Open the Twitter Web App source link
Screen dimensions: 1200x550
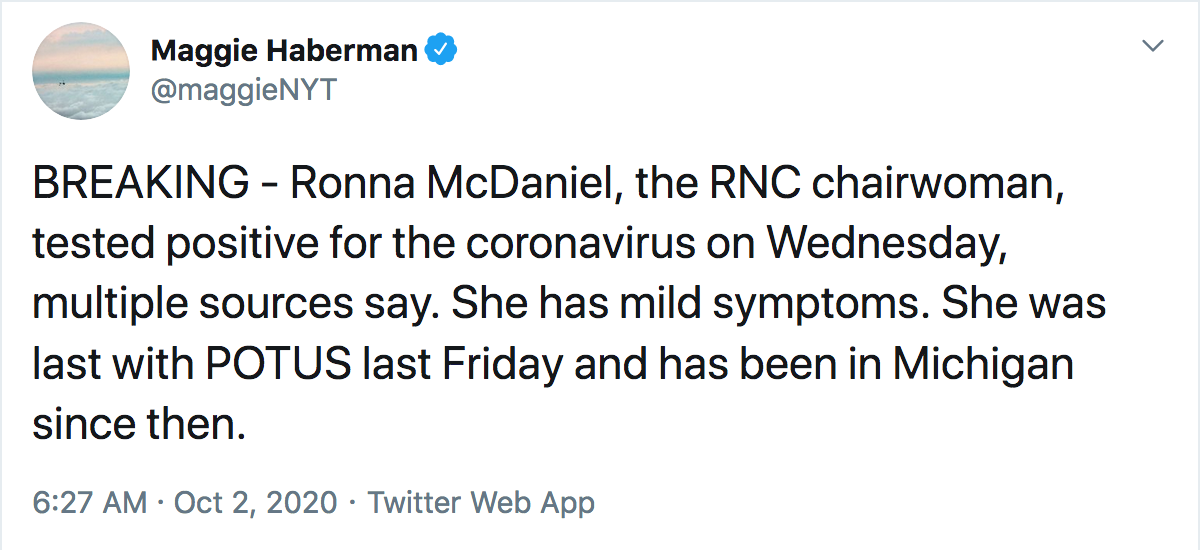click(x=481, y=502)
